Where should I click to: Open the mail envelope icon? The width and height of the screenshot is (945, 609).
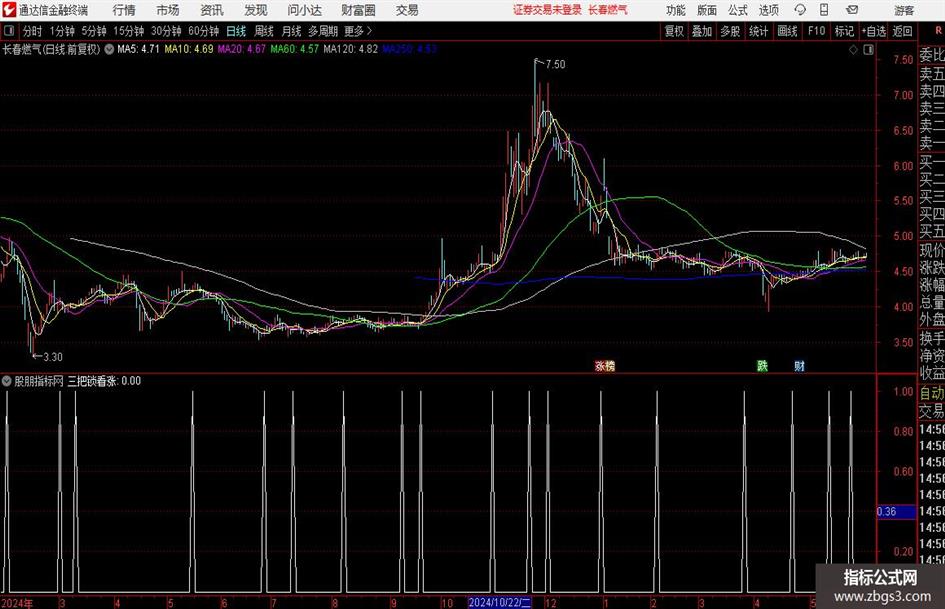click(852, 10)
